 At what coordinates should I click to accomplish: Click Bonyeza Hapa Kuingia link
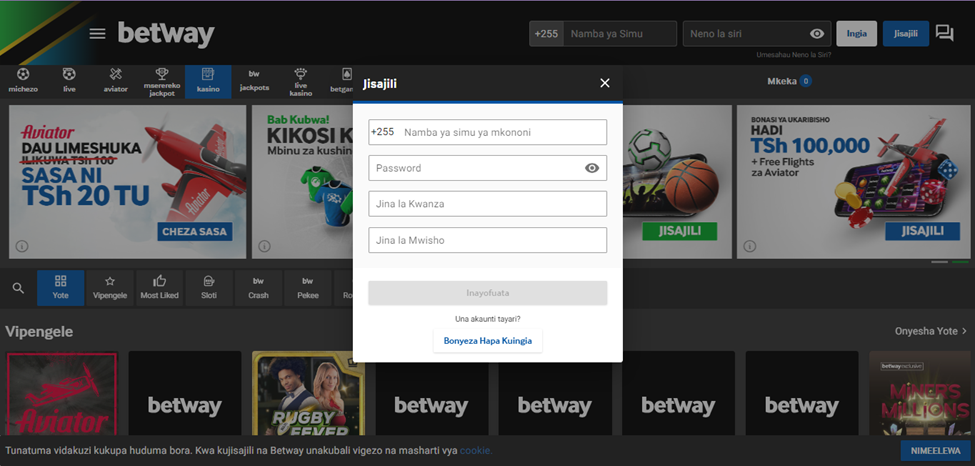click(488, 341)
